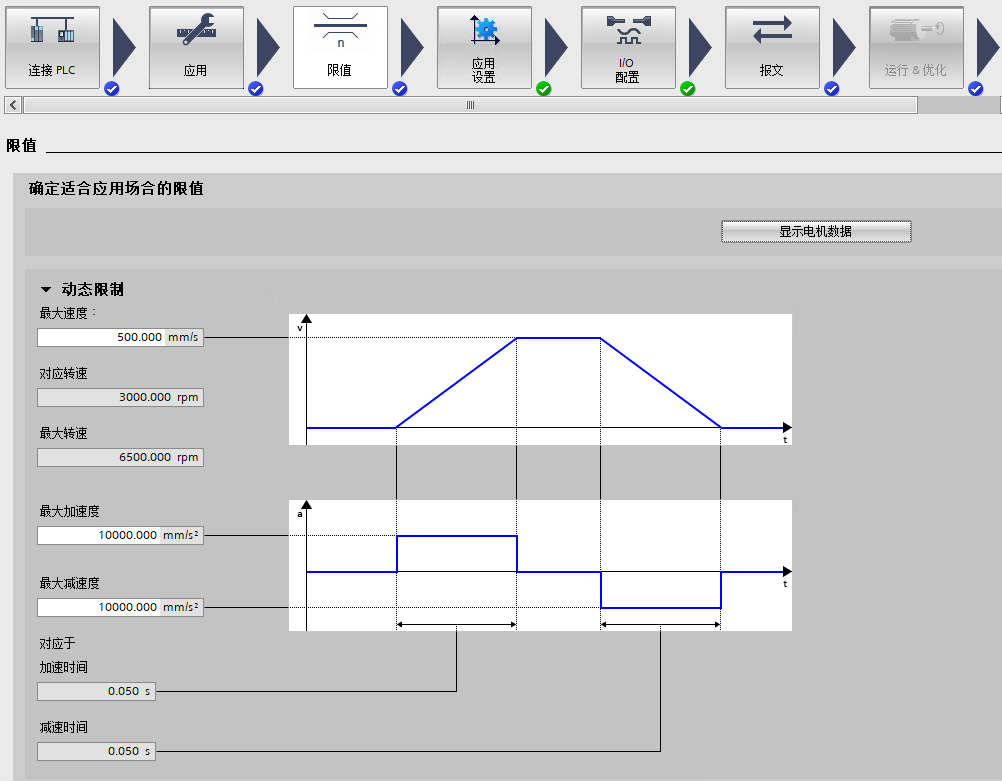1002x781 pixels.
Task: Click the 对应转速 label
Action: point(63,373)
